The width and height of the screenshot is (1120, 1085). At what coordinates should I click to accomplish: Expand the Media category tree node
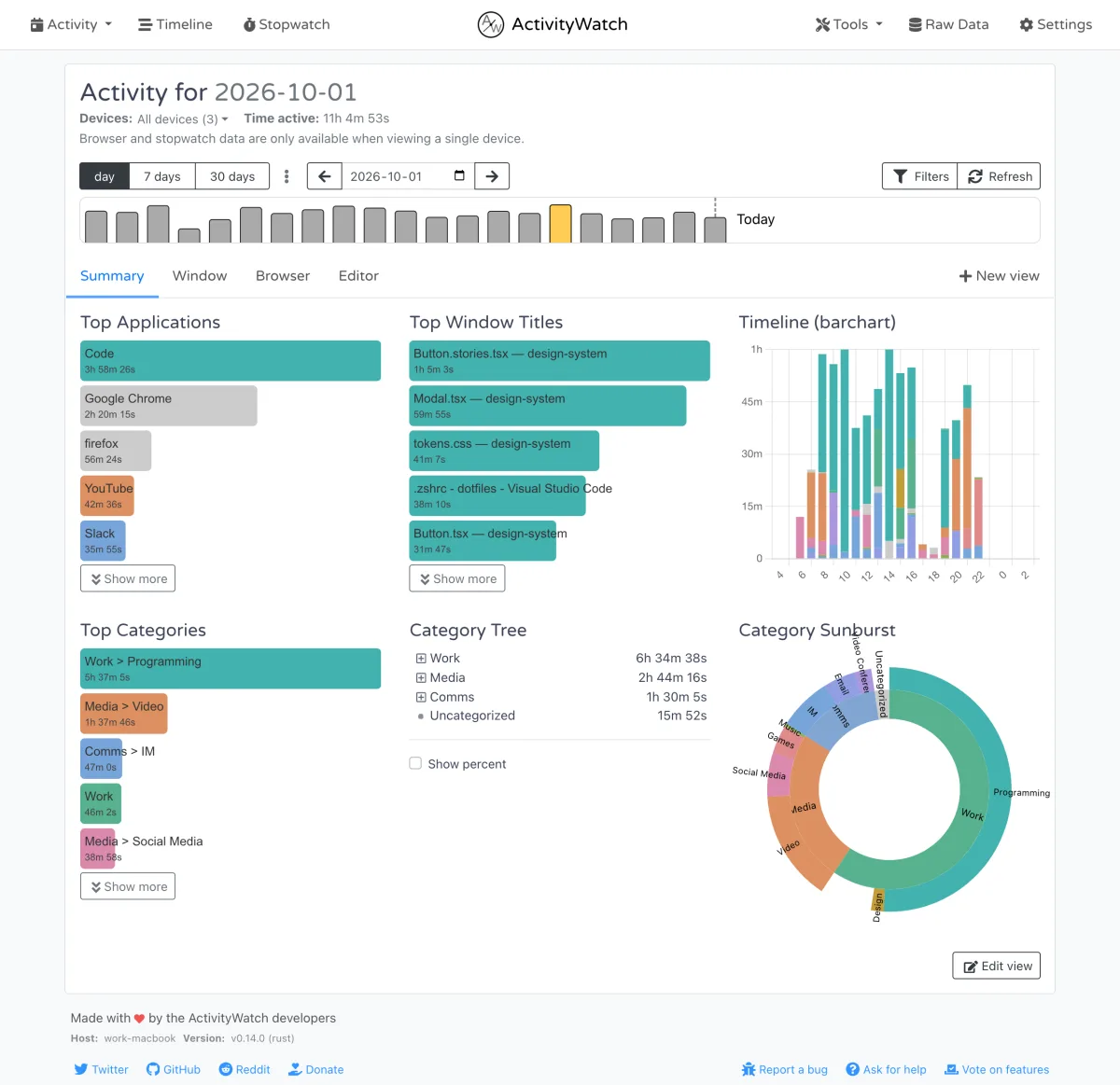421,678
